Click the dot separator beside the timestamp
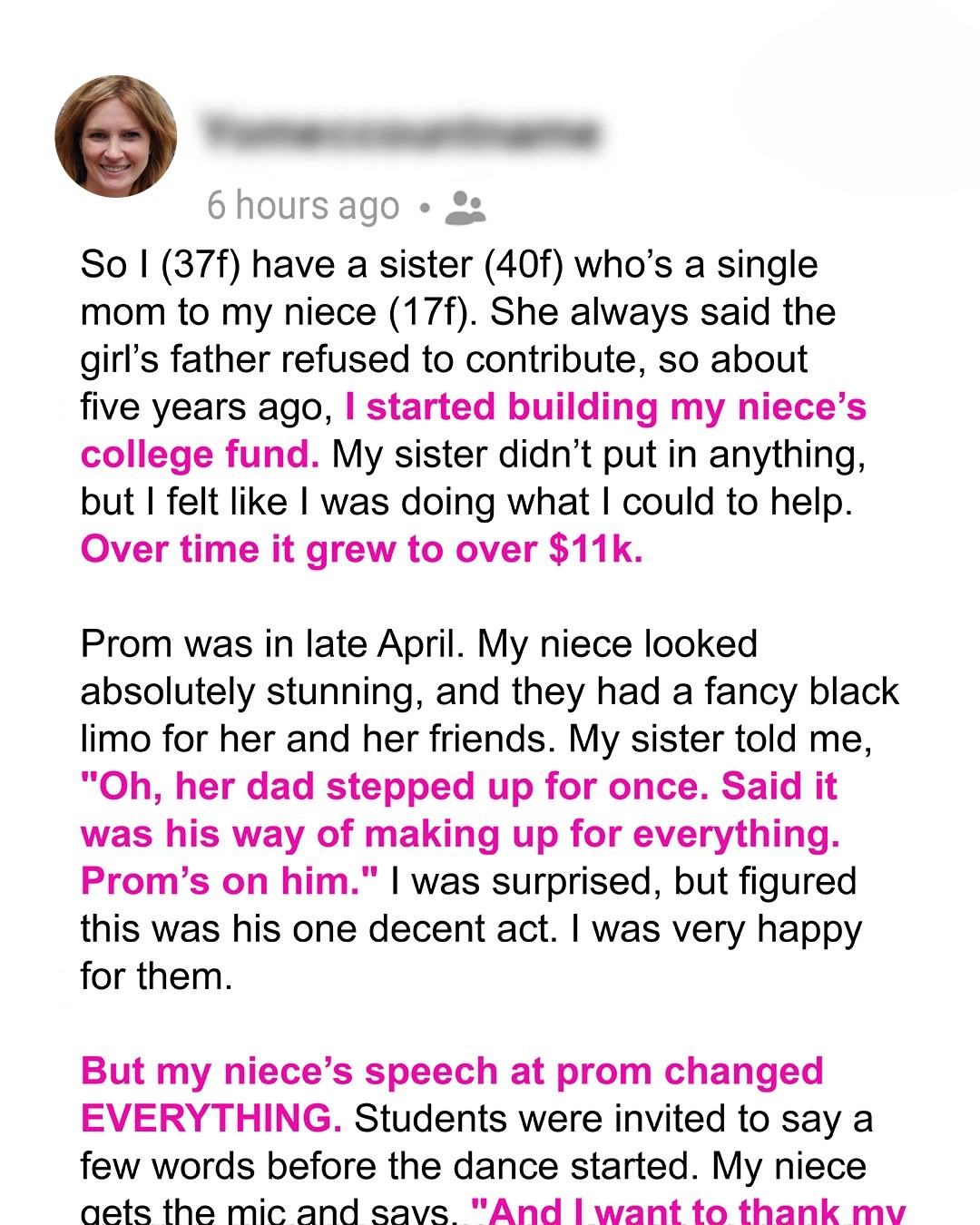The image size is (980, 1225). coord(424,208)
